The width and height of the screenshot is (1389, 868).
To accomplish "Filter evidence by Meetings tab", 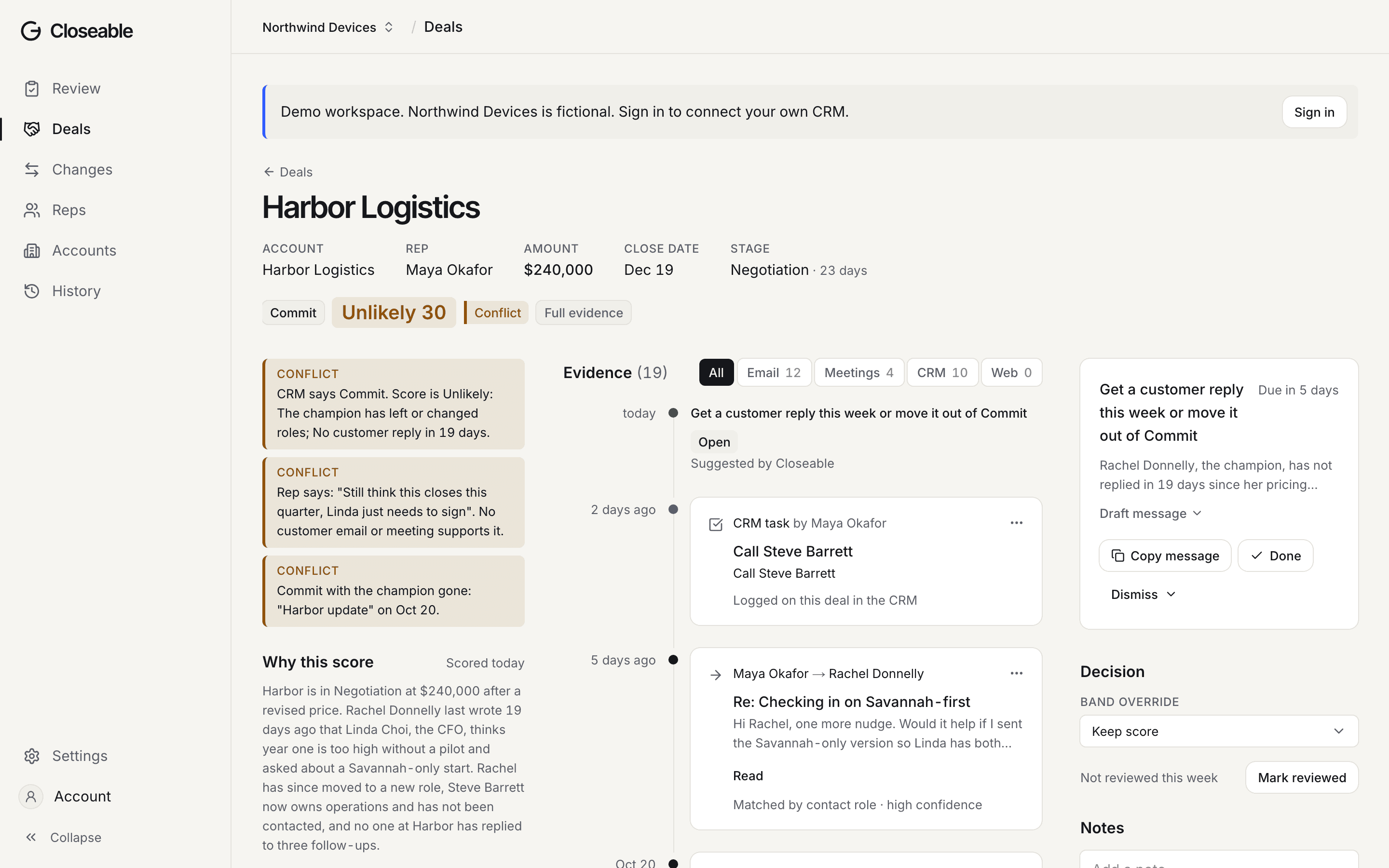I will pos(858,373).
